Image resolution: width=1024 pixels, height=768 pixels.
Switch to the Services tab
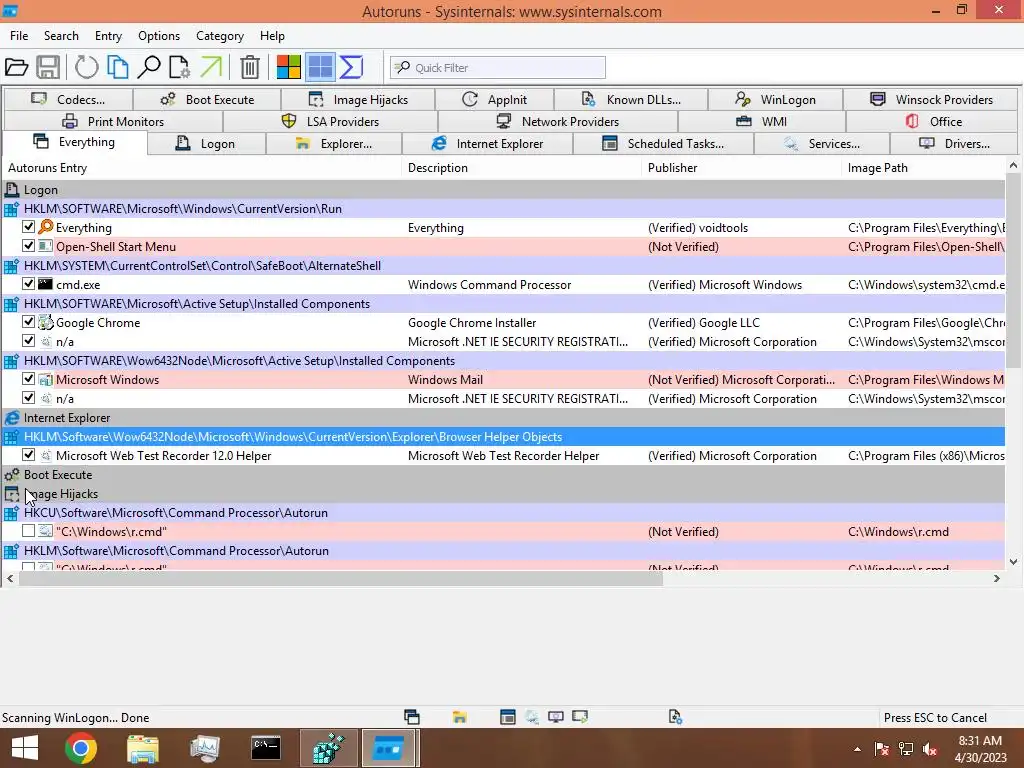[822, 144]
